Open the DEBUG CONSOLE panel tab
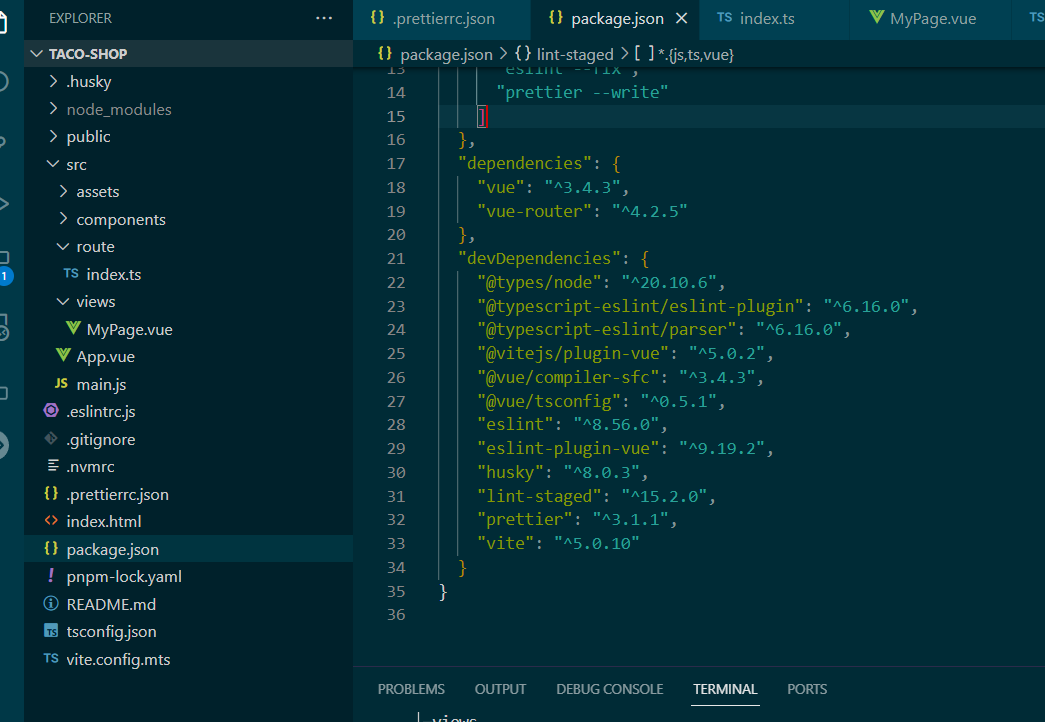The width and height of the screenshot is (1045, 722). point(610,689)
